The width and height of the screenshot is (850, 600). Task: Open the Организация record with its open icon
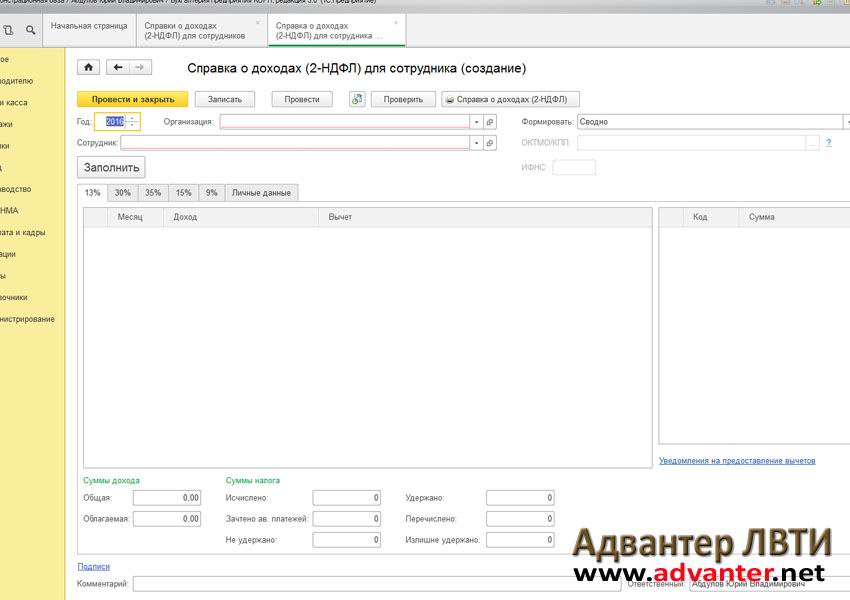click(490, 122)
